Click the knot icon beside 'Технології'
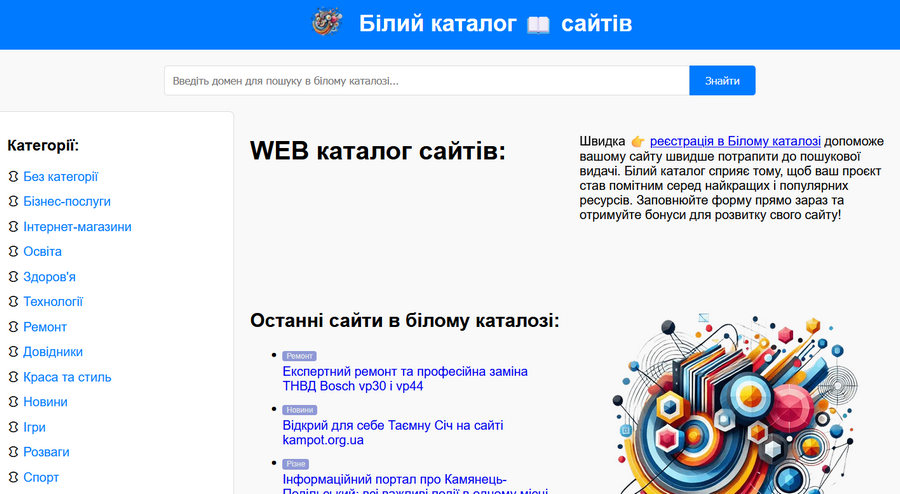 click(13, 301)
